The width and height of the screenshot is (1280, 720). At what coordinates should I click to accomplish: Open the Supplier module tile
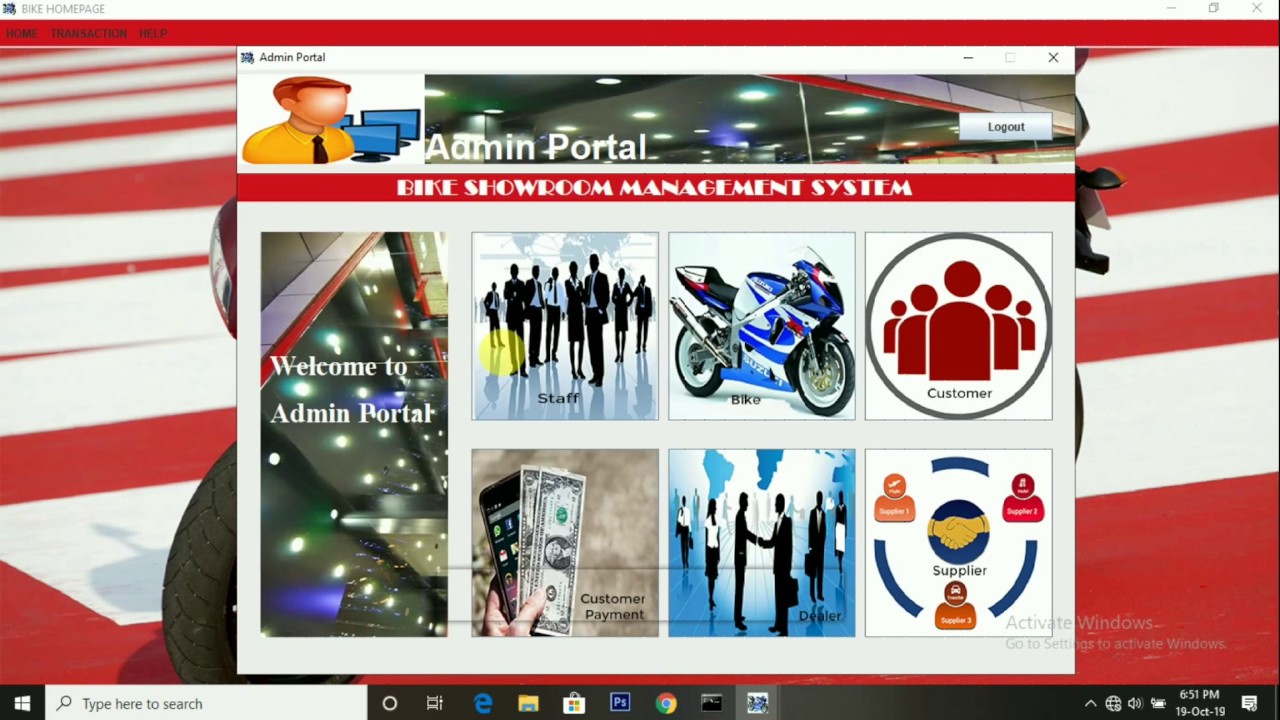(x=959, y=543)
